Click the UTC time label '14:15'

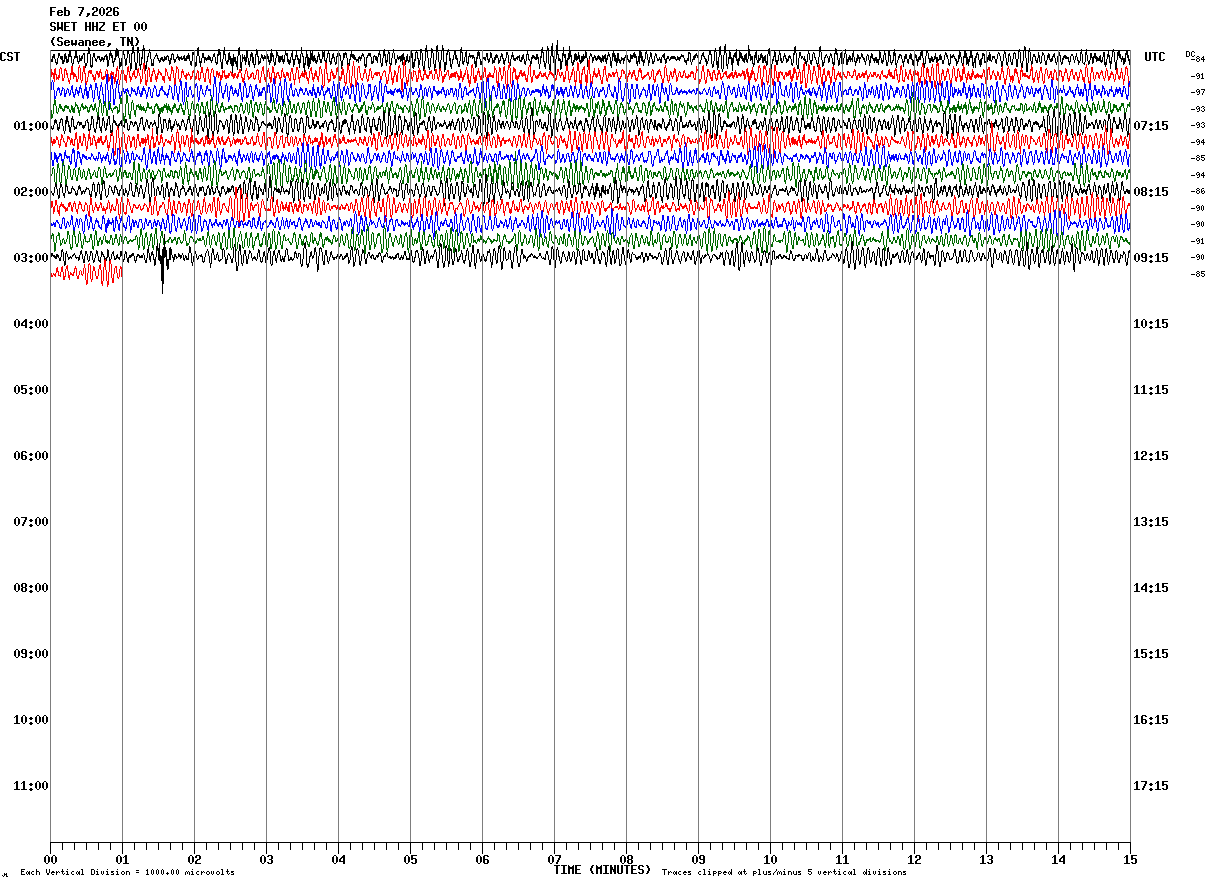[x=1151, y=588]
